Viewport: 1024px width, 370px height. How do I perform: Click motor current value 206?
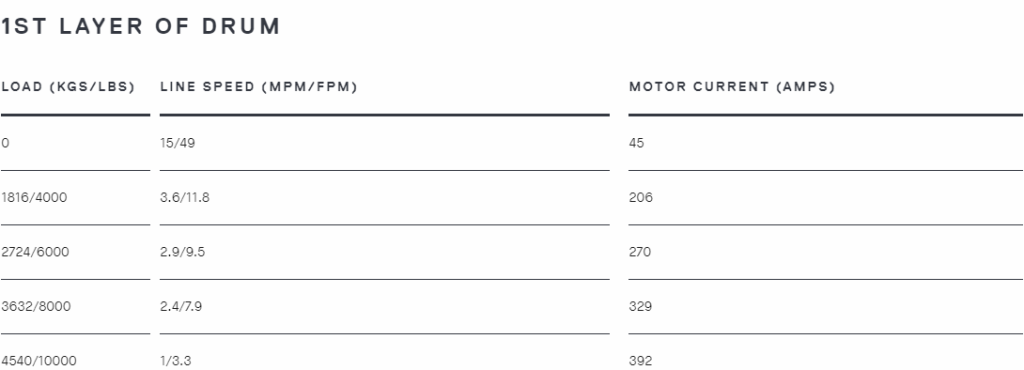pos(641,198)
